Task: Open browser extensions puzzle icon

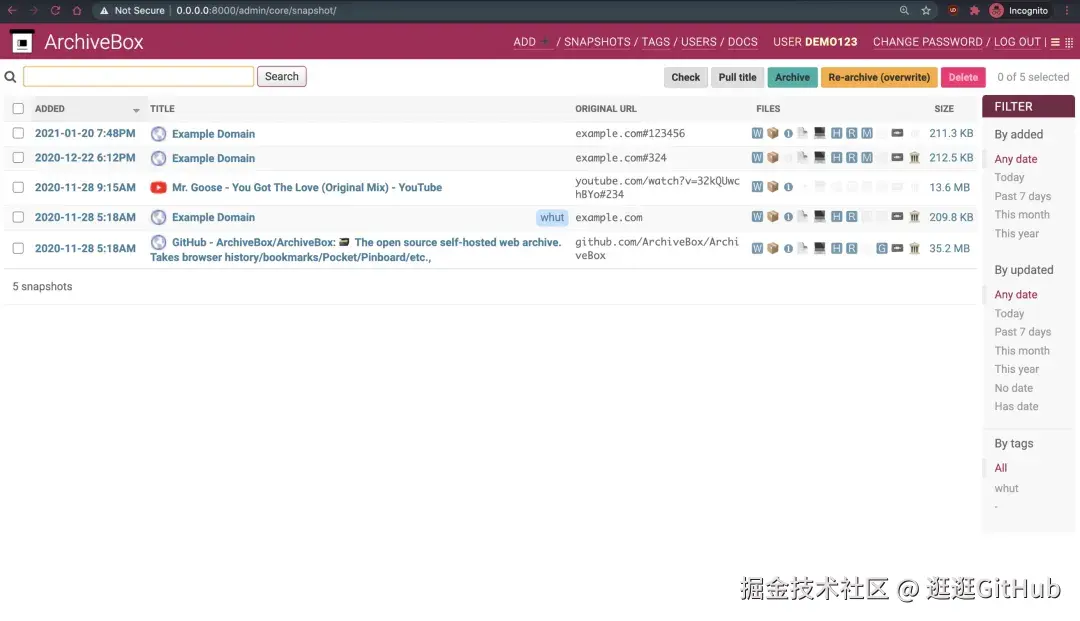Action: [x=974, y=10]
